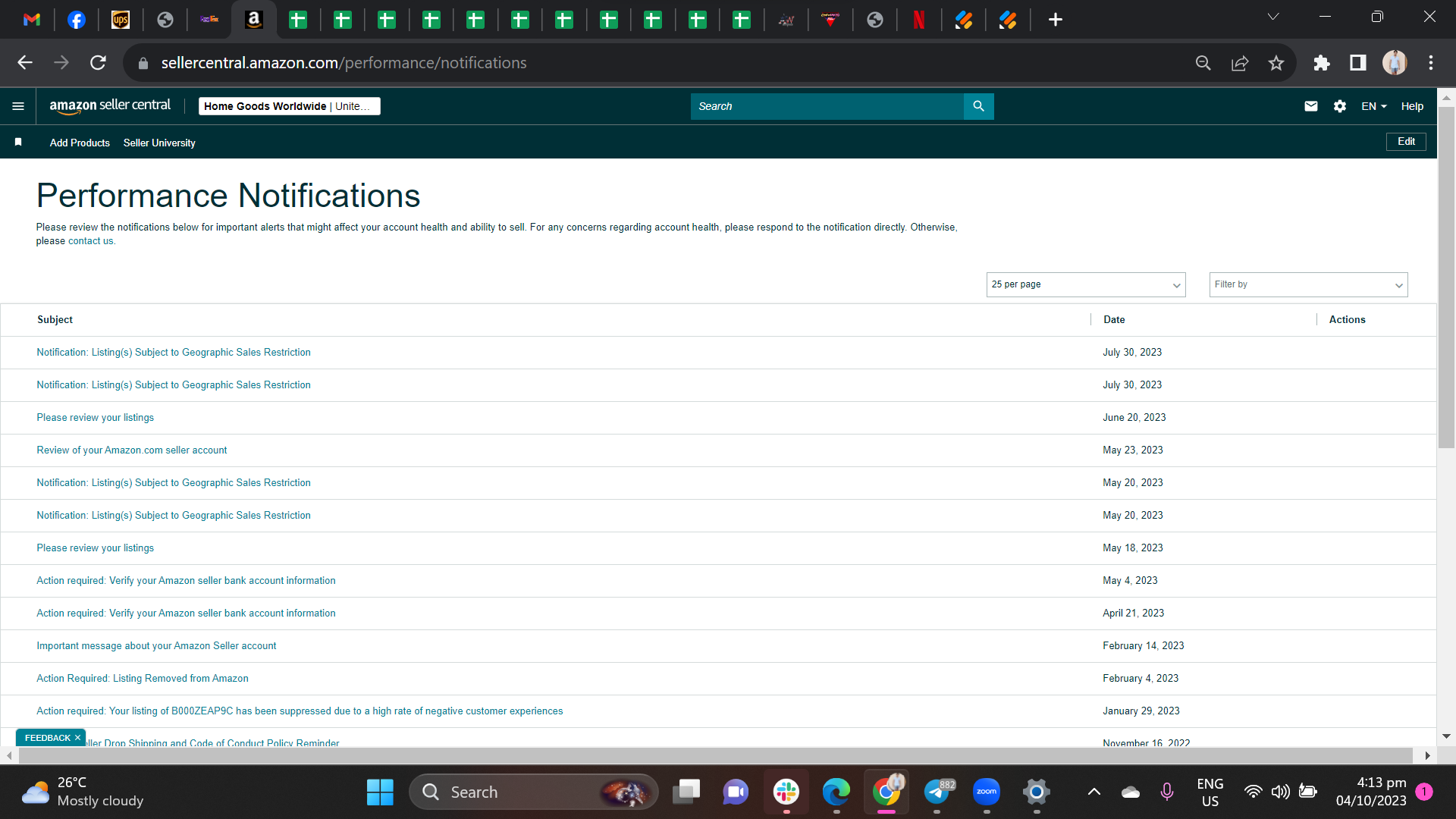
Task: Click the Help link
Action: click(x=1412, y=106)
